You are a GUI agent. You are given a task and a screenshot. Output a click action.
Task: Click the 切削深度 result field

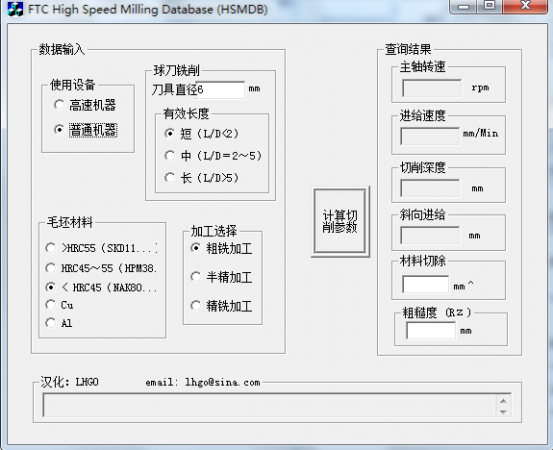pos(430,188)
